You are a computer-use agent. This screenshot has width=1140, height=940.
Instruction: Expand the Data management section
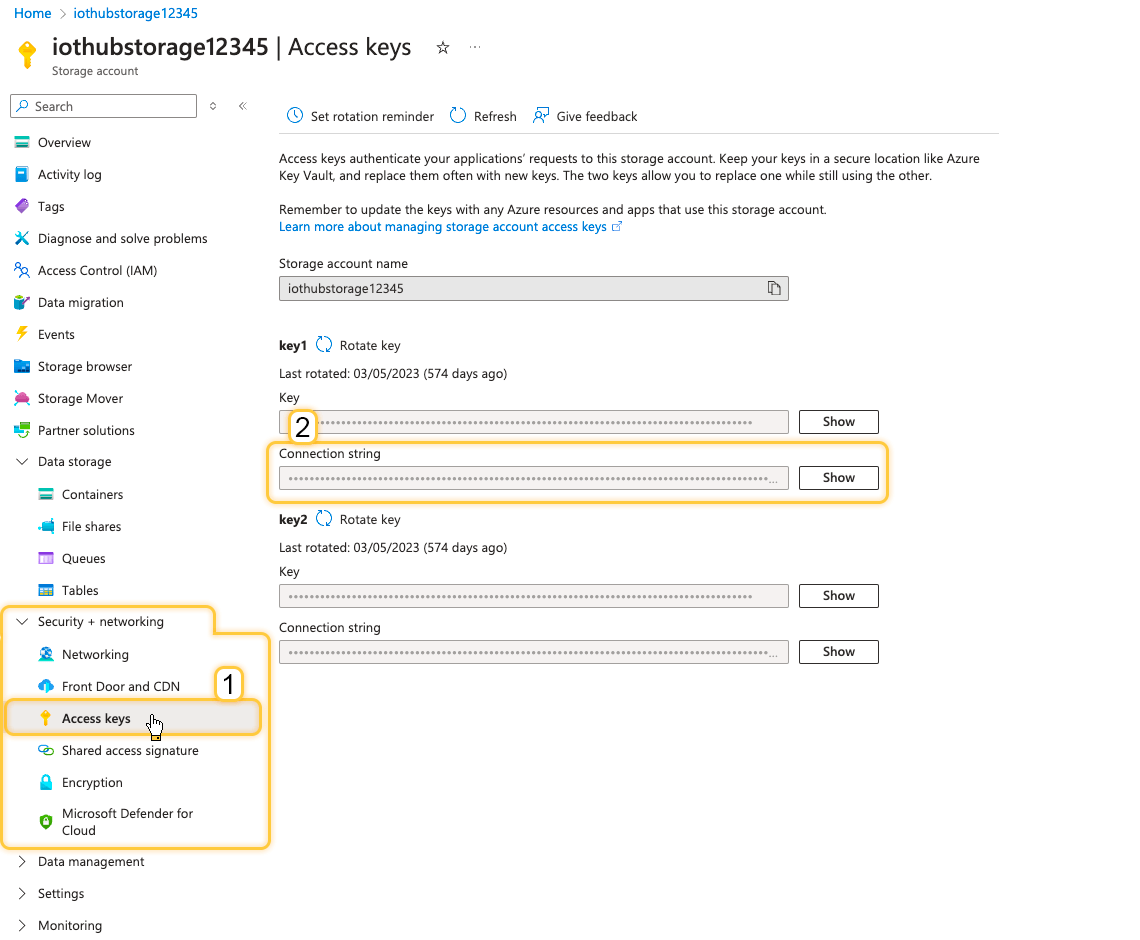coord(23,862)
